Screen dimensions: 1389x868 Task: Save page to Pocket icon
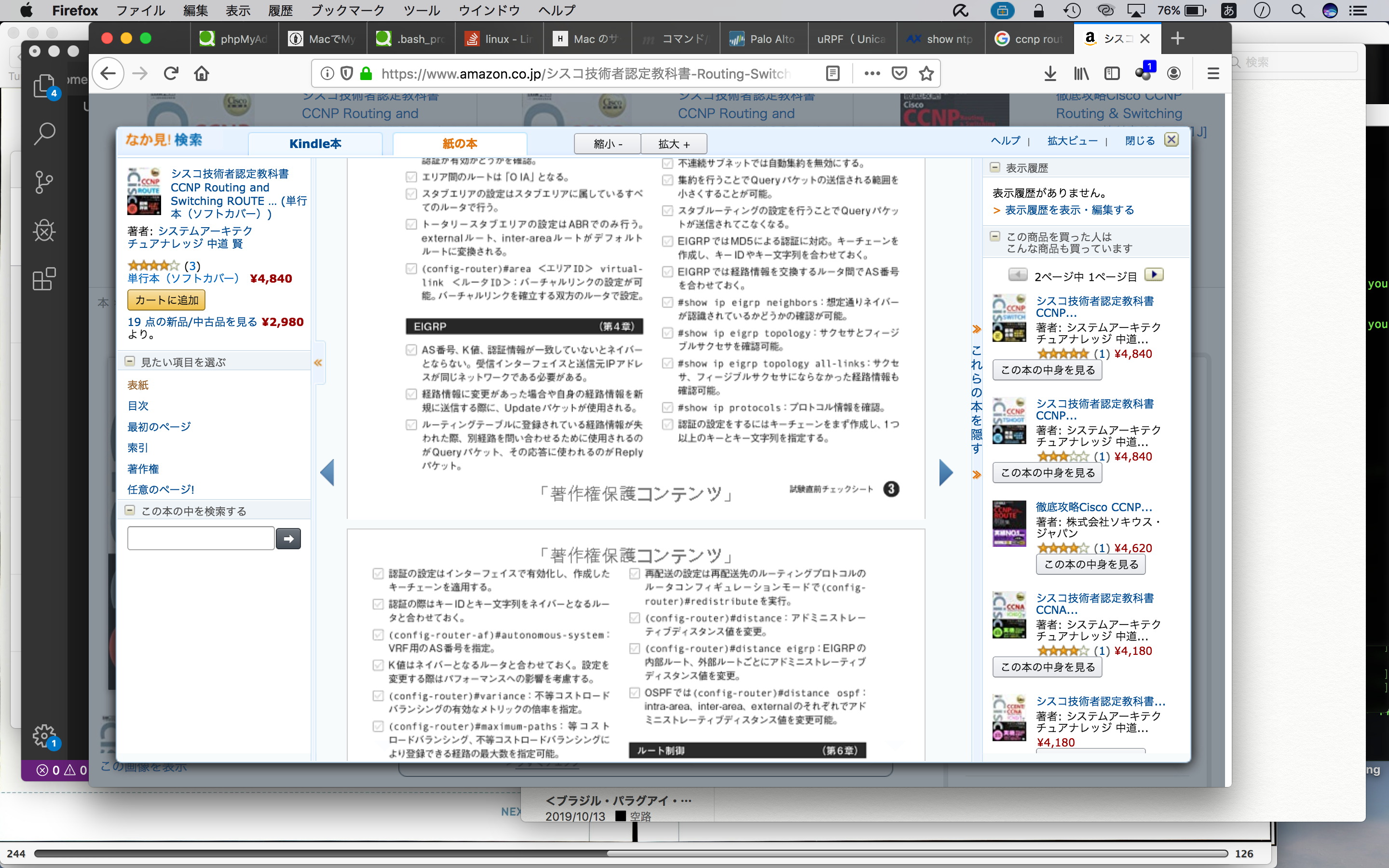click(899, 73)
